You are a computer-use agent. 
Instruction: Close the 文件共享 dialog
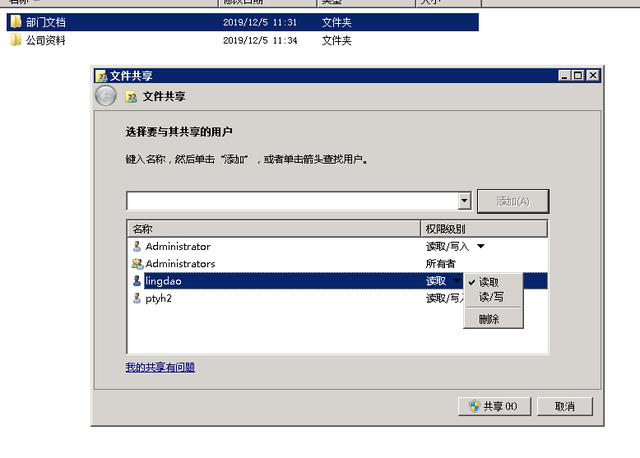click(x=593, y=76)
